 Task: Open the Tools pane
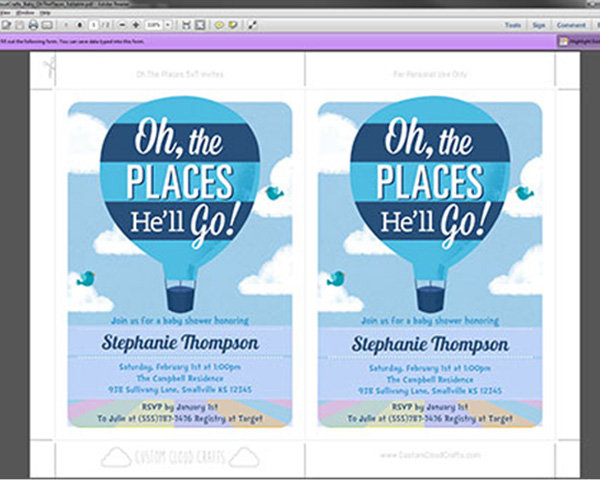pyautogui.click(x=513, y=25)
